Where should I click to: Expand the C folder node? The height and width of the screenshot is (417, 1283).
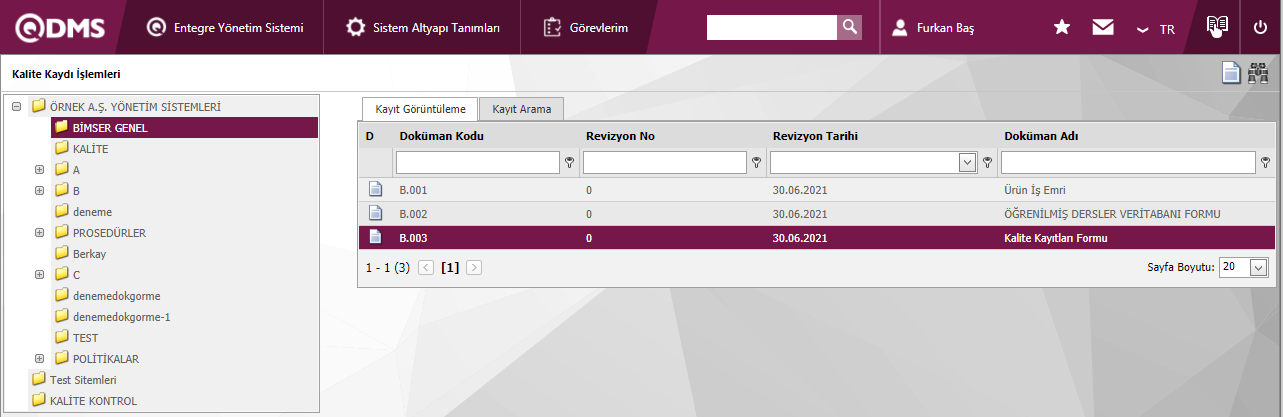click(39, 274)
